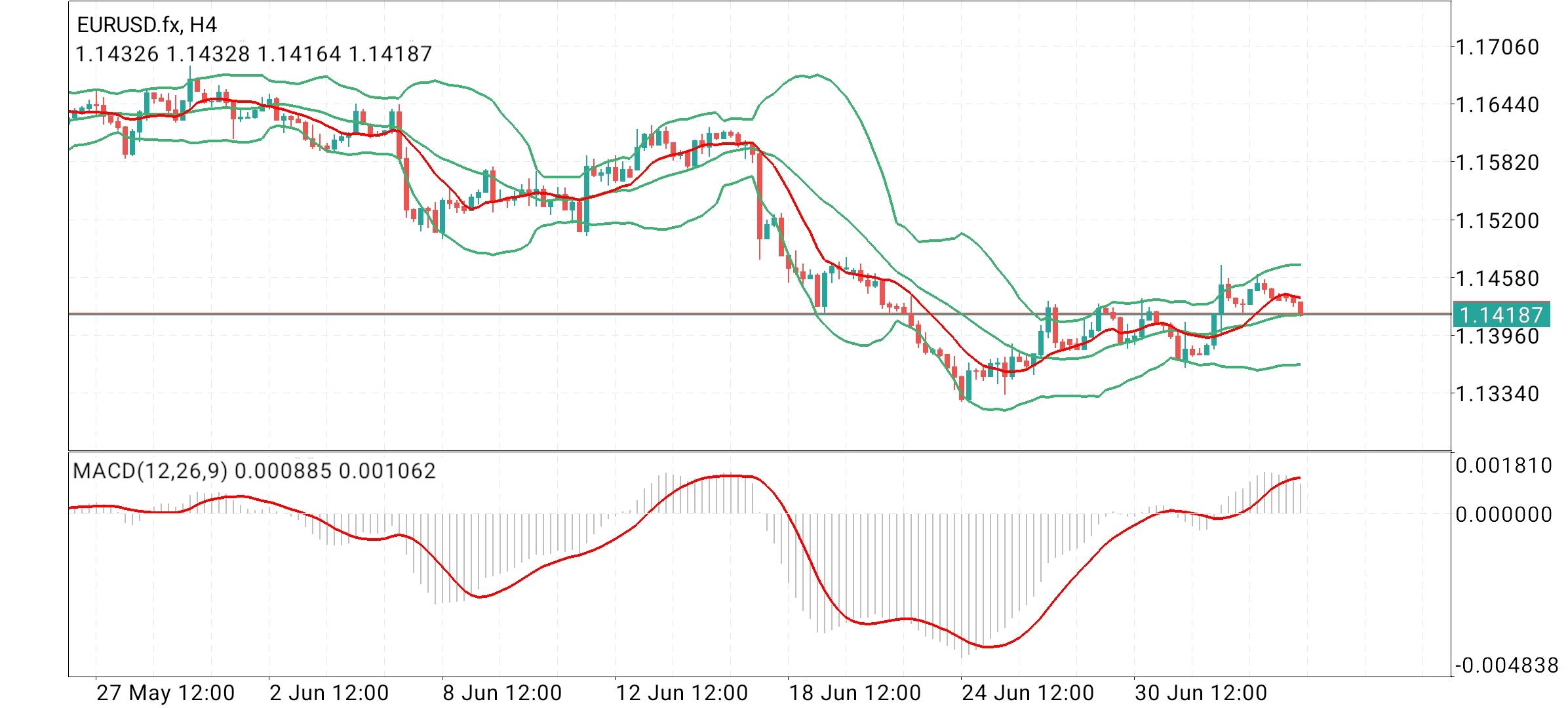The height and width of the screenshot is (708, 1568).
Task: Click the 12 Jun 12:00 time label
Action: tap(682, 693)
